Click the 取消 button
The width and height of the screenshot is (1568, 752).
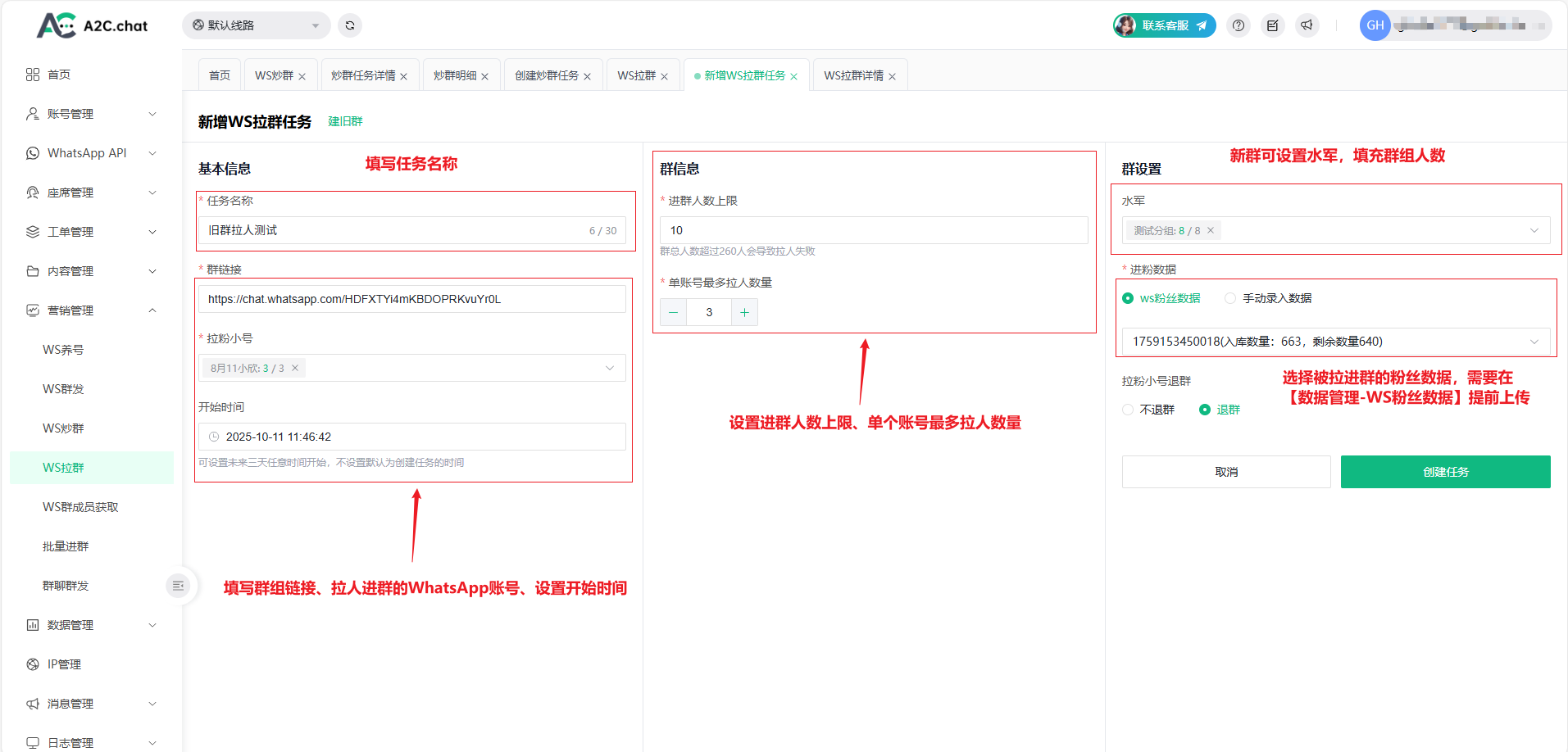pos(1226,472)
